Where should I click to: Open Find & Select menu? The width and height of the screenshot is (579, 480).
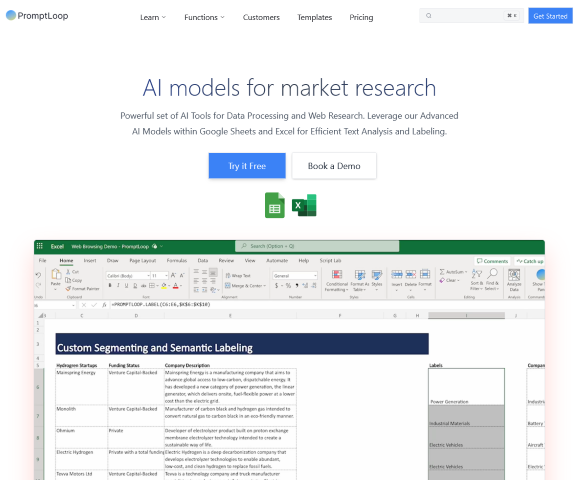point(492,280)
